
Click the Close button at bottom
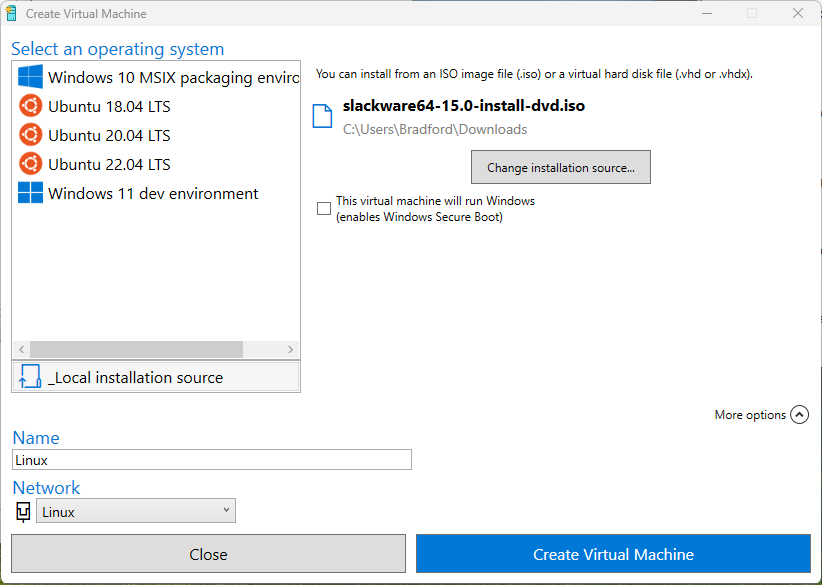pos(209,554)
